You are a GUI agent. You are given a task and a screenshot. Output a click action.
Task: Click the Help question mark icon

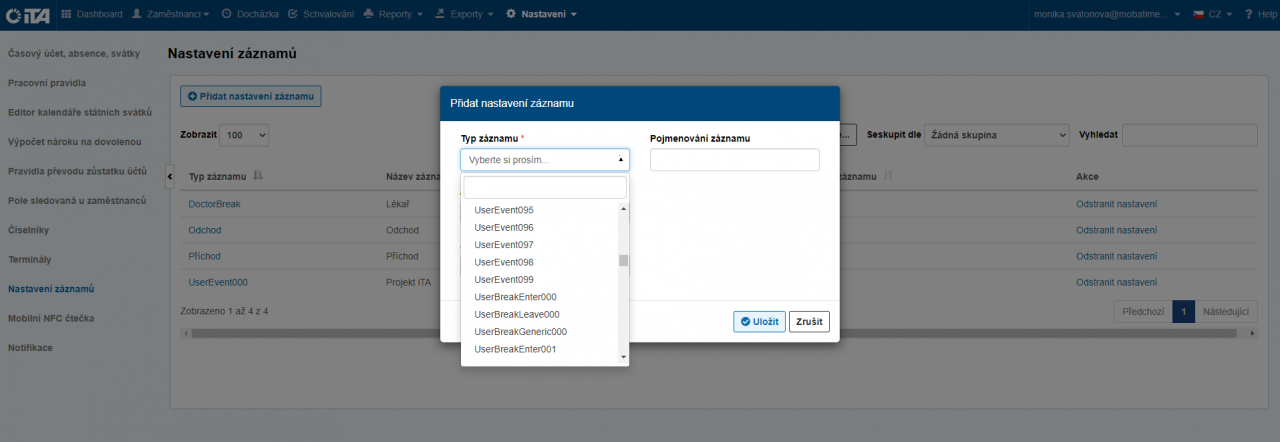pyautogui.click(x=1256, y=14)
